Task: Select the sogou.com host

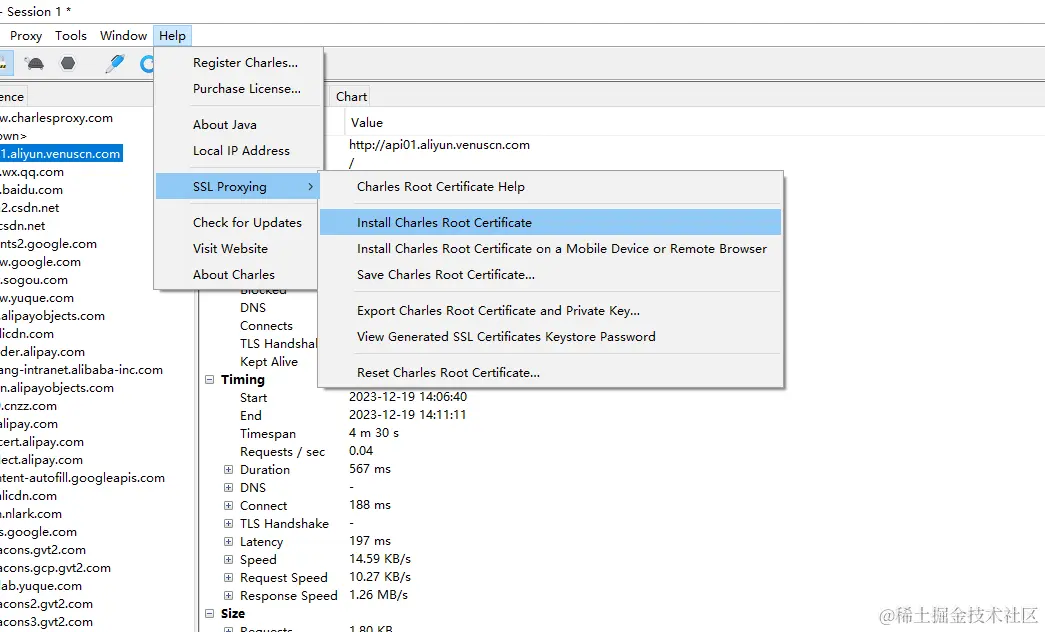Action: click(x=34, y=280)
